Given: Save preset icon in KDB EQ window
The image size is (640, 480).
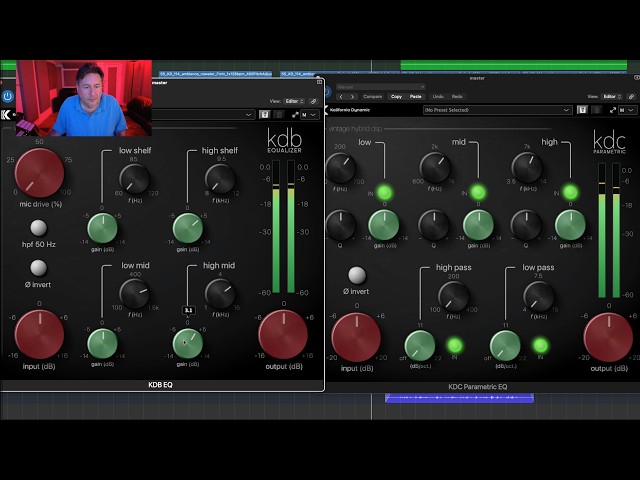Looking at the screenshot, I should (264, 115).
